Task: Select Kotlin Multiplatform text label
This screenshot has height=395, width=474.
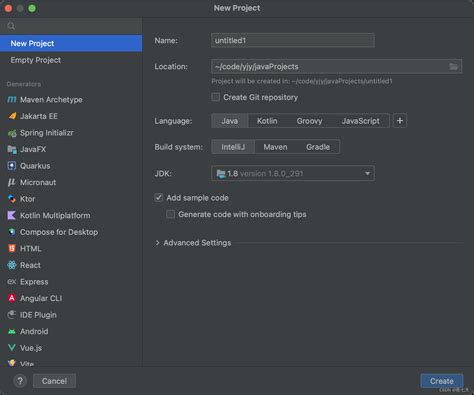Action: coord(55,215)
